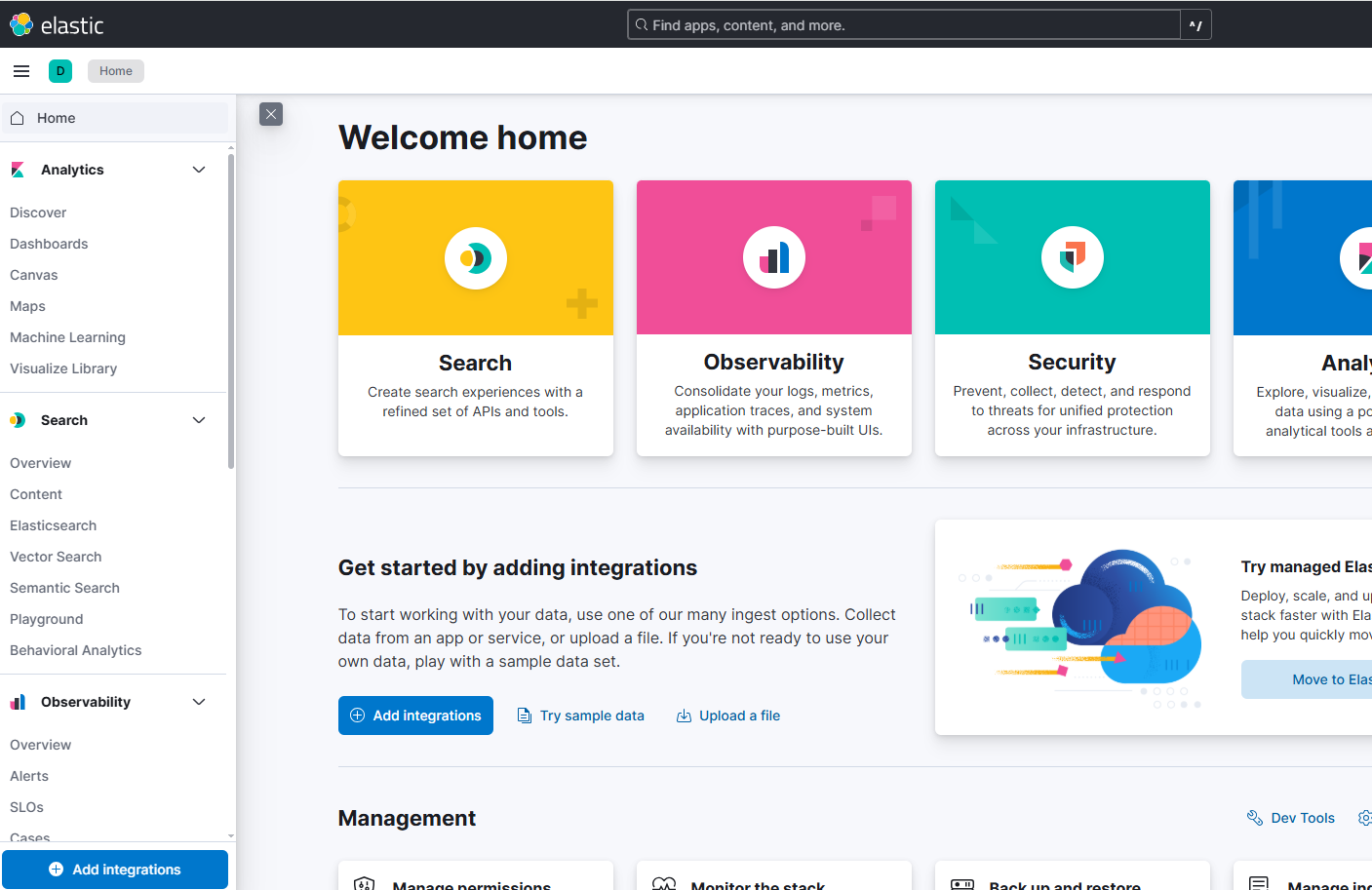
Task: Click the Manage permissions shield icon
Action: click(365, 883)
